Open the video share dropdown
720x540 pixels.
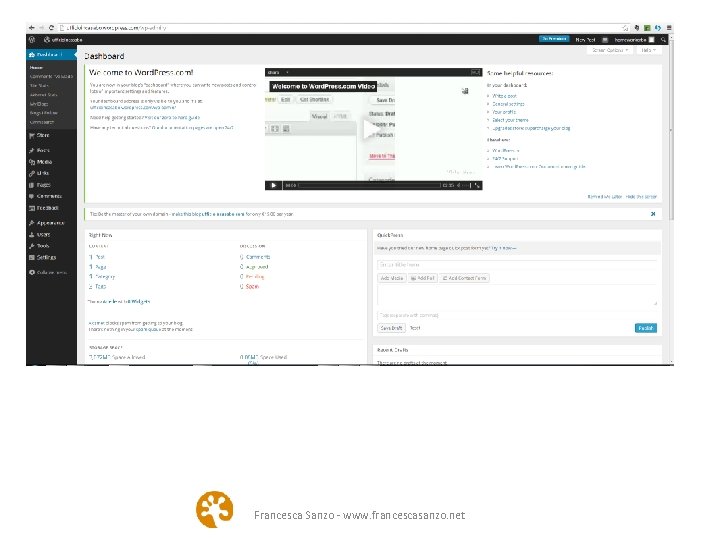pos(278,73)
